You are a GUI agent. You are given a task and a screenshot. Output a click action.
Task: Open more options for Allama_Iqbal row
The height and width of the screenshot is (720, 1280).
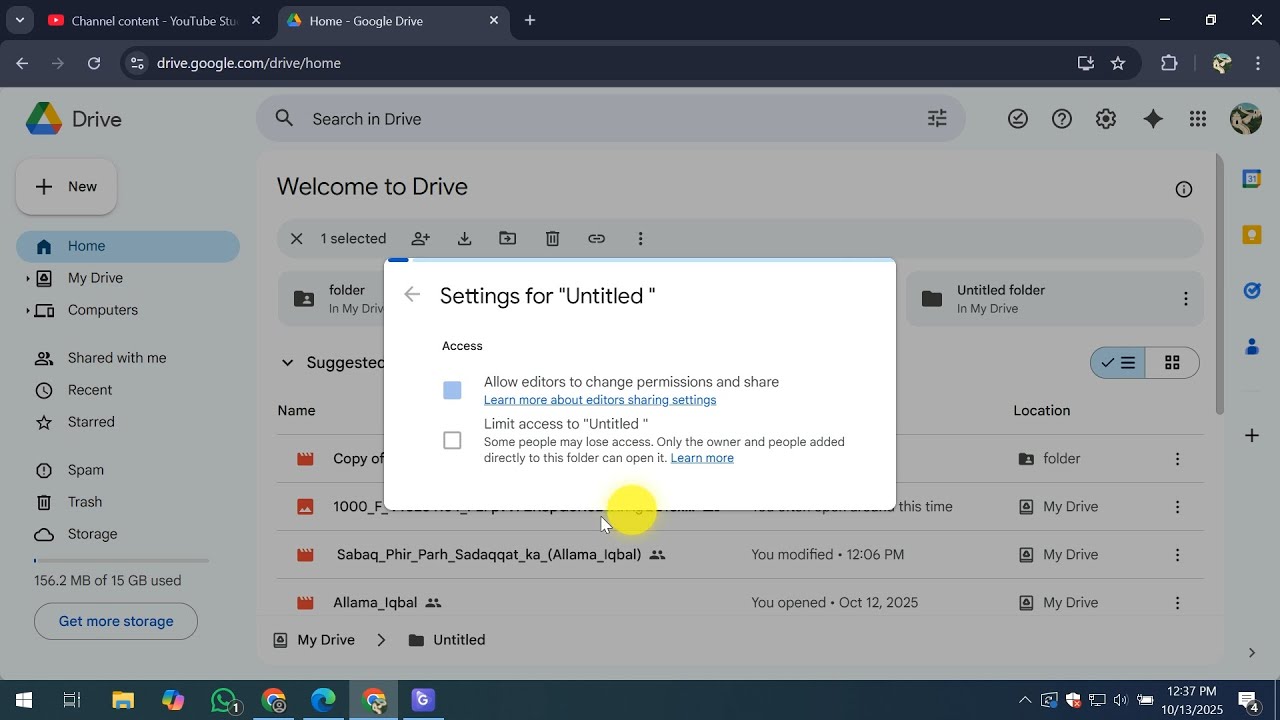pos(1177,603)
